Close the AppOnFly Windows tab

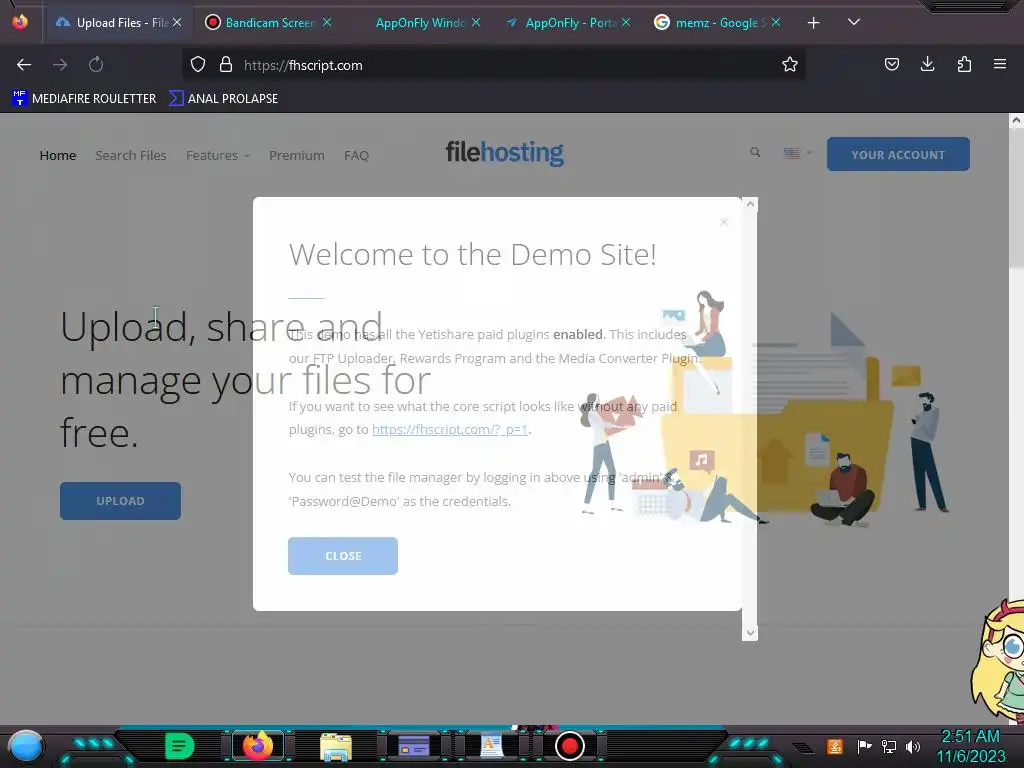476,22
